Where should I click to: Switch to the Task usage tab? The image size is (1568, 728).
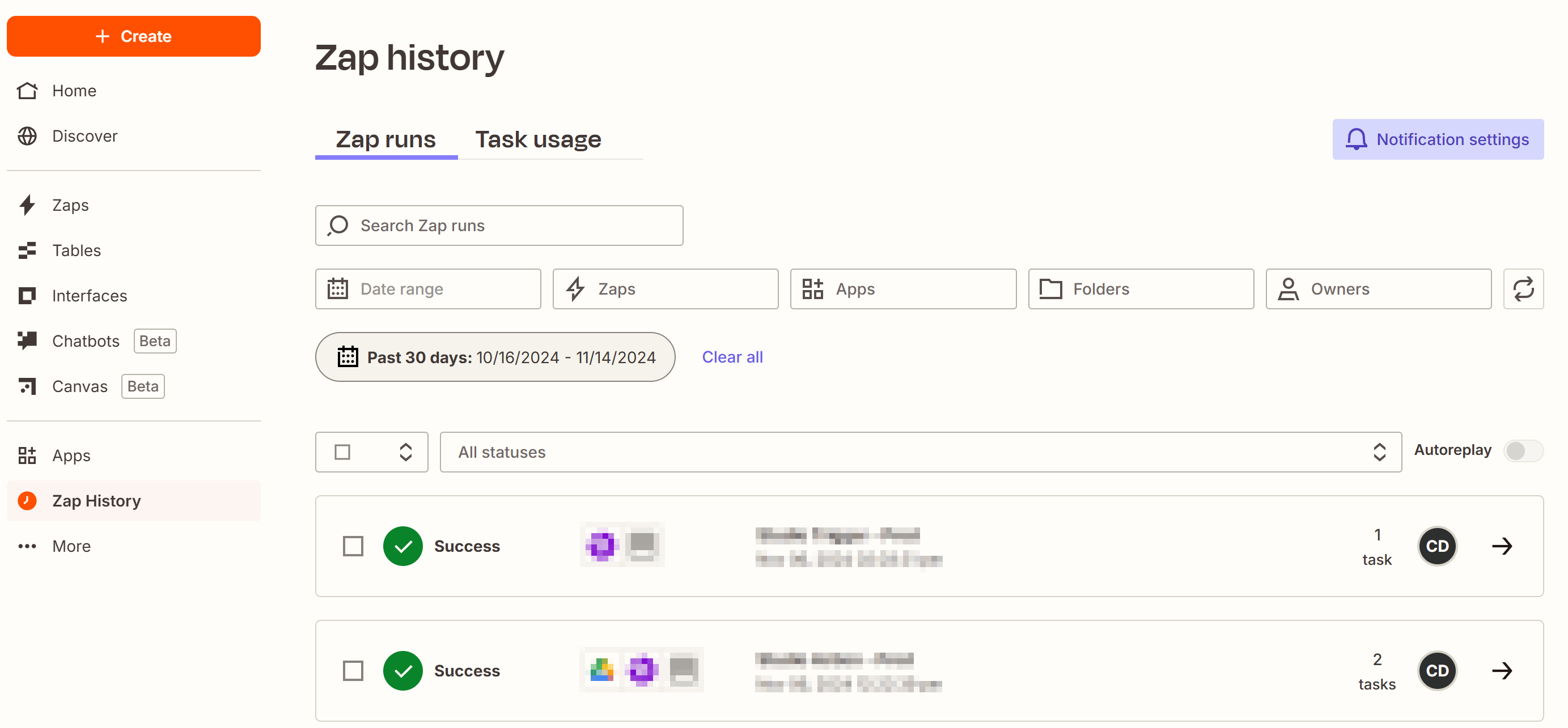click(538, 139)
